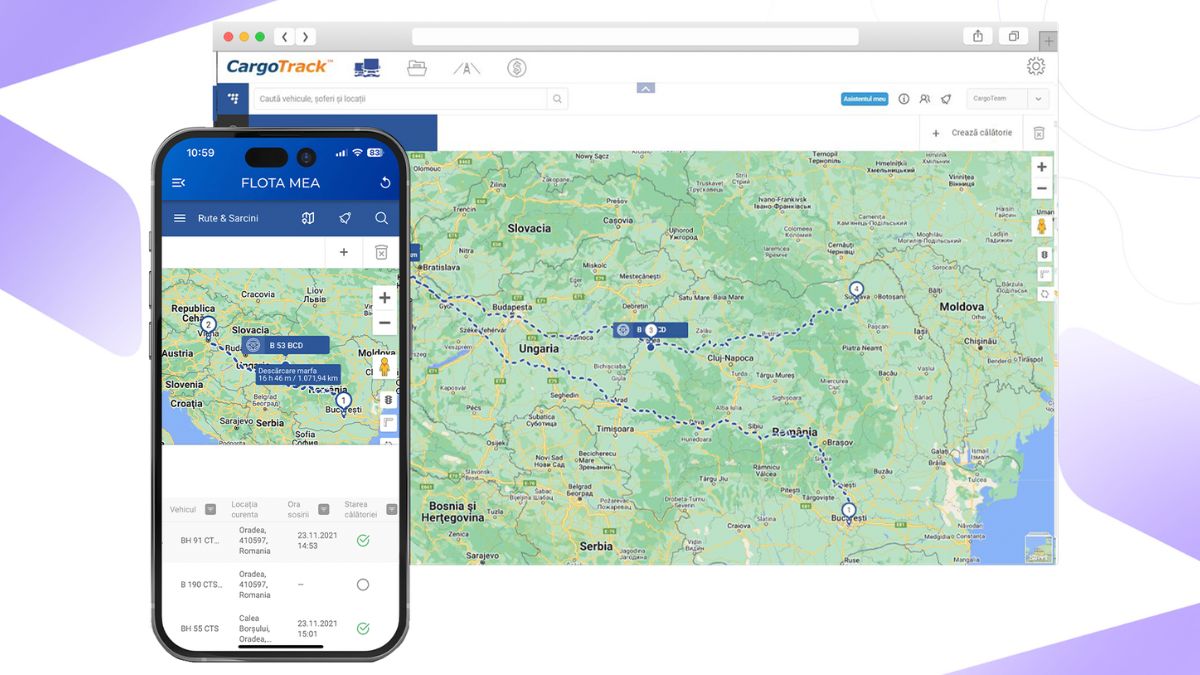Click waypoint marker 2 near Viena on phone map
This screenshot has width=1200, height=675.
point(208,324)
